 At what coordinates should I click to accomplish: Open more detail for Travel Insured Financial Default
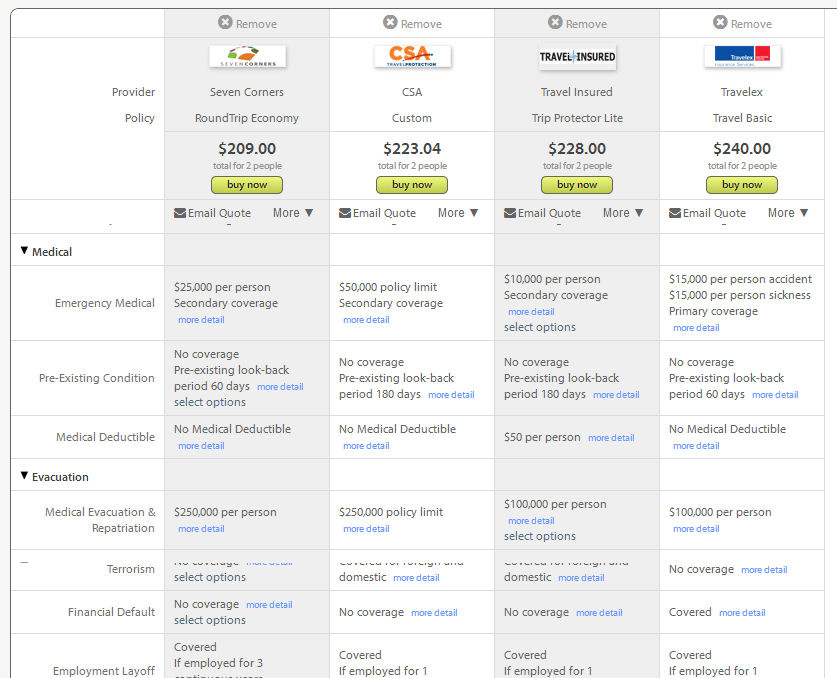599,613
